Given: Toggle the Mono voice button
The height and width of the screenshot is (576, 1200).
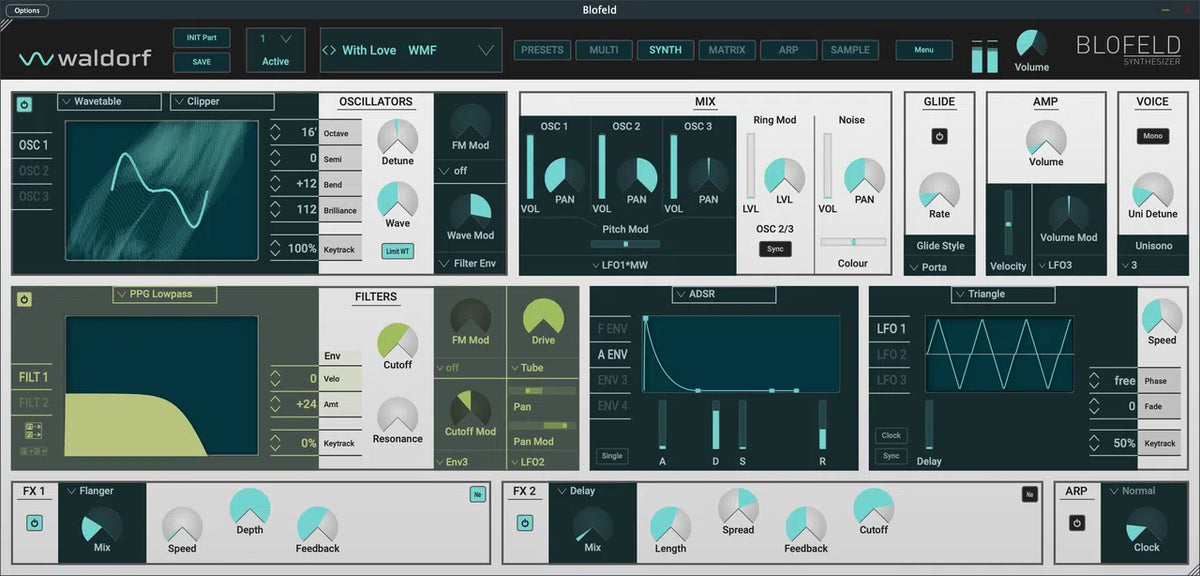Looking at the screenshot, I should click(x=1153, y=136).
